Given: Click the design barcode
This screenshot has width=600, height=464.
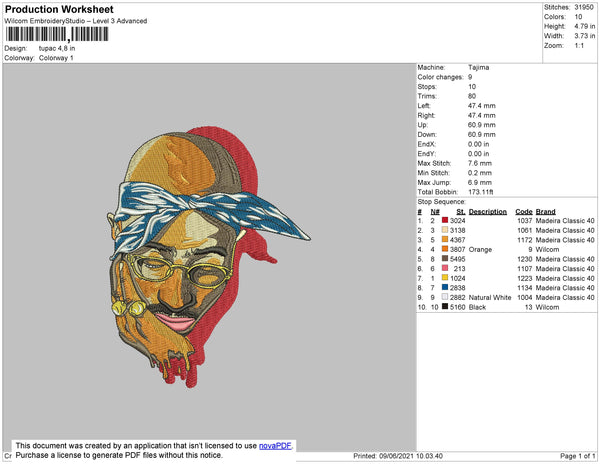Looking at the screenshot, I should pos(57,34).
